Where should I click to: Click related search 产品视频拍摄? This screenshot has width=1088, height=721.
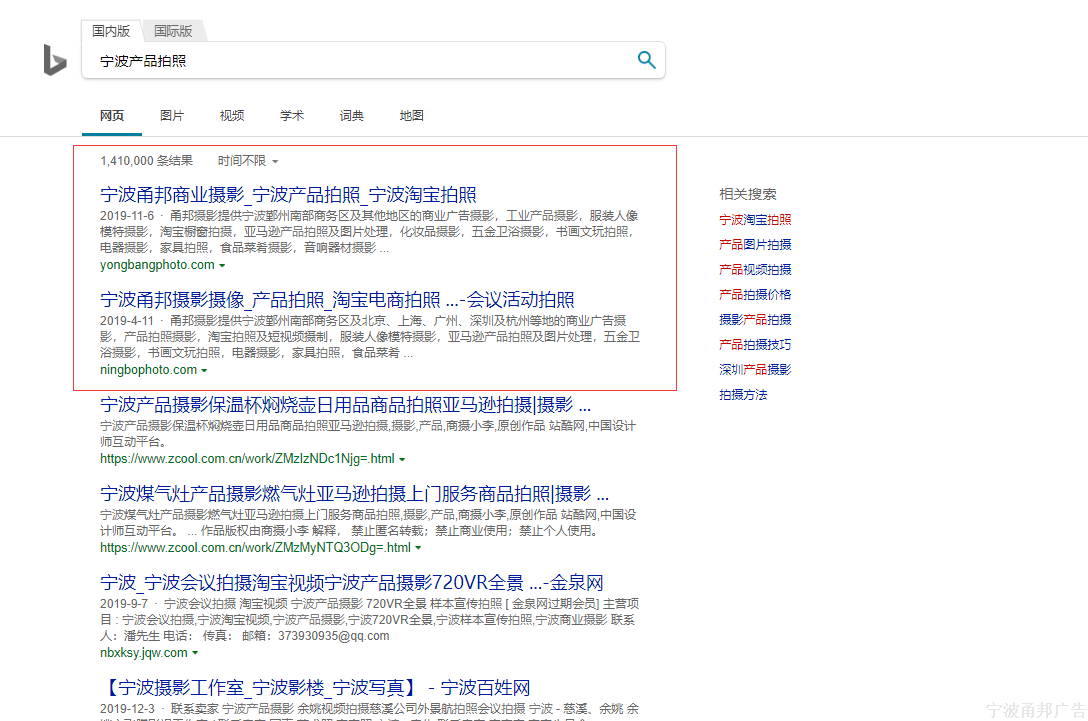point(755,270)
